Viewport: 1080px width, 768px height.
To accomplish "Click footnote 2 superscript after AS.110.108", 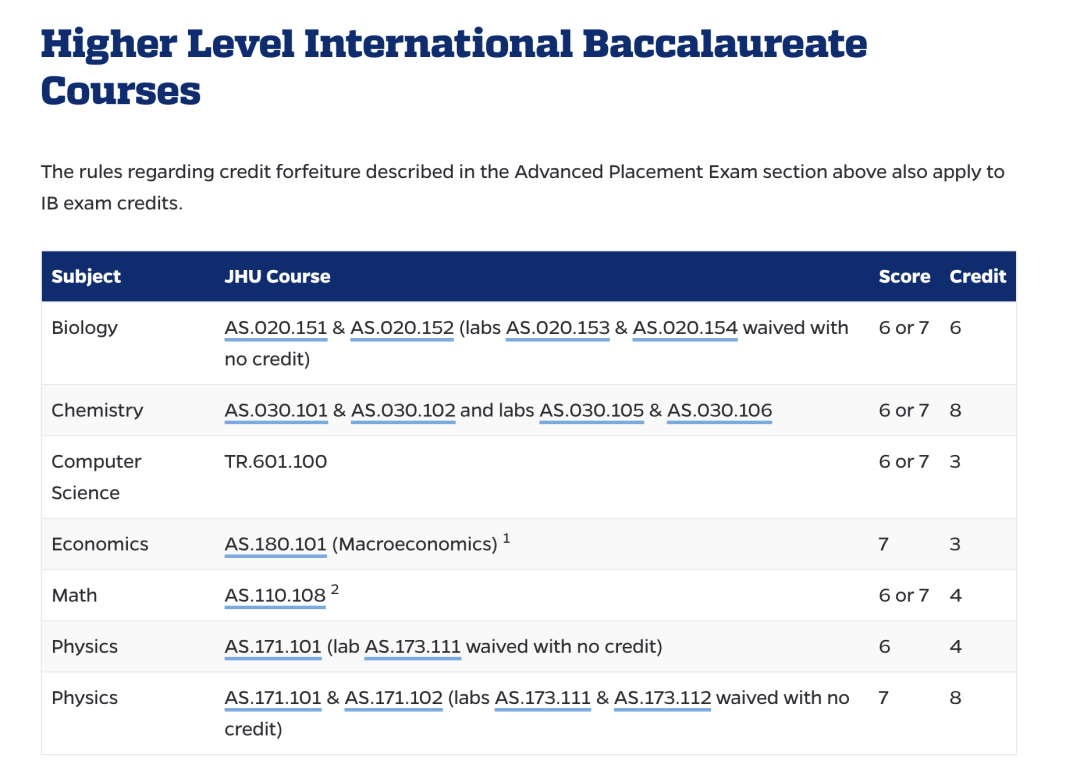I will pos(335,590).
